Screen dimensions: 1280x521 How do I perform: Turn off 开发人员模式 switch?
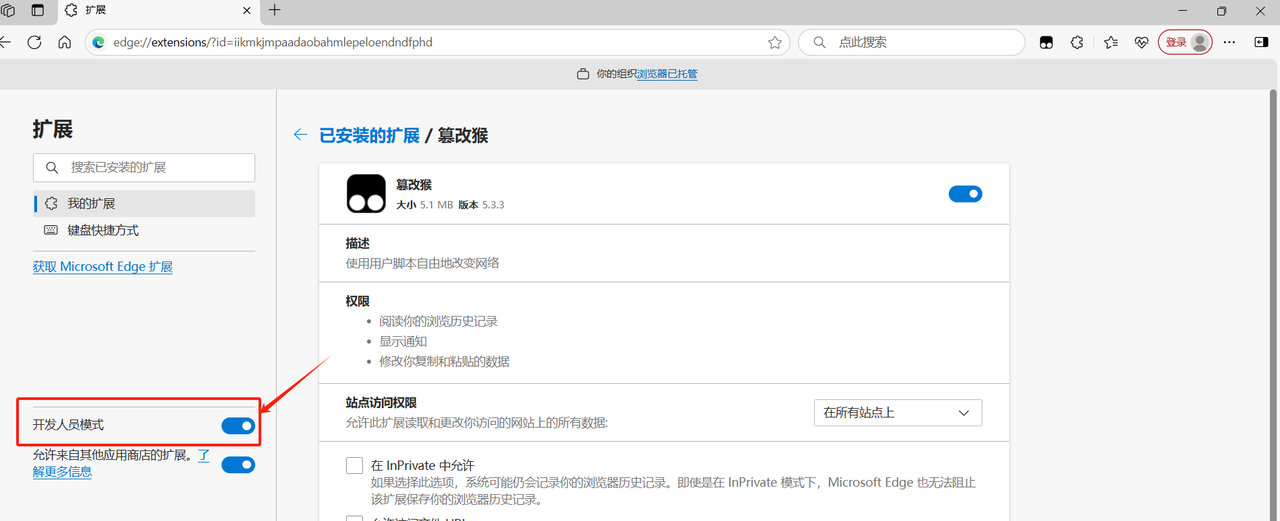click(x=238, y=426)
